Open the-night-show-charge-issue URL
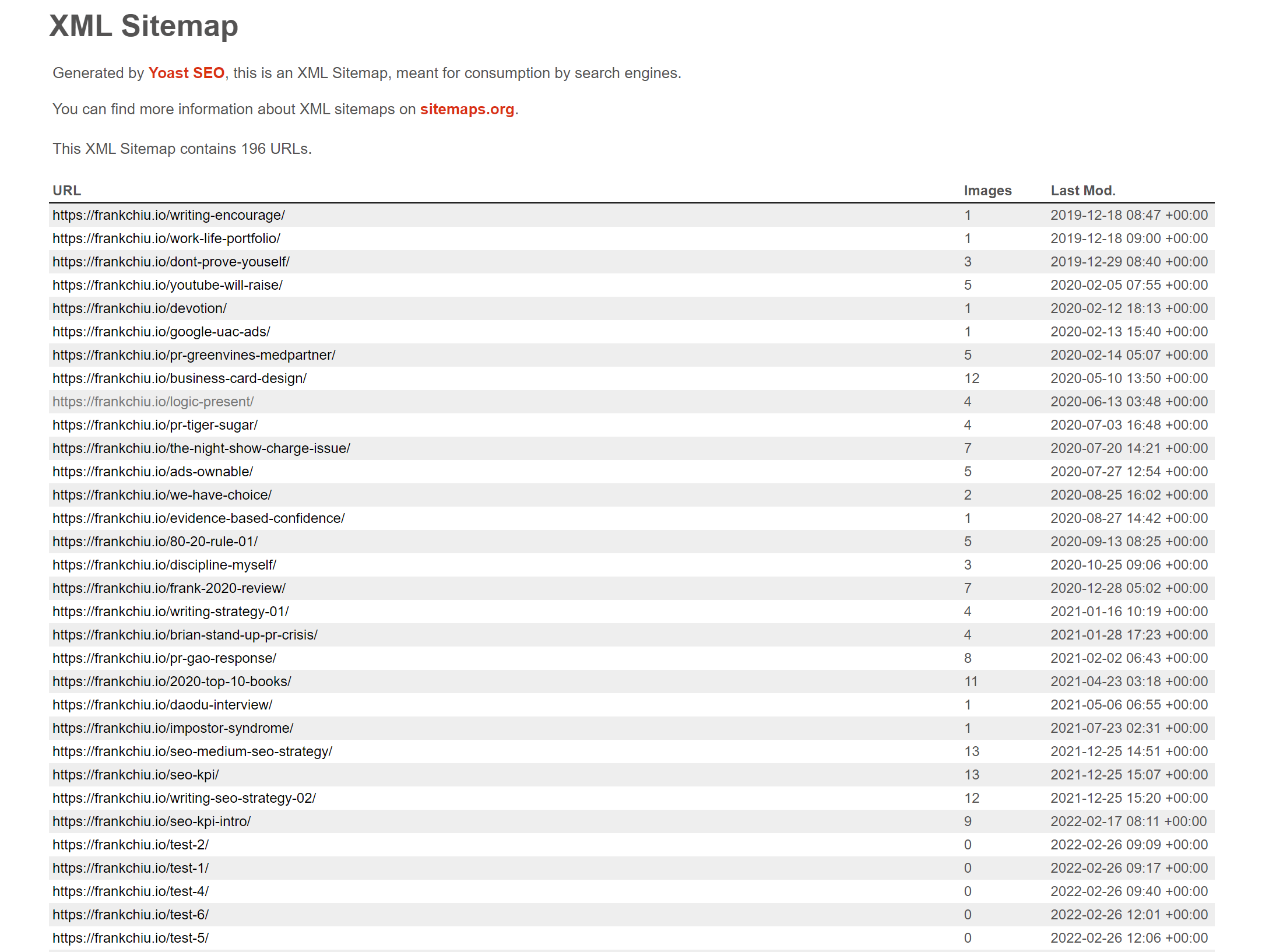Viewport: 1262px width, 952px height. [x=201, y=448]
